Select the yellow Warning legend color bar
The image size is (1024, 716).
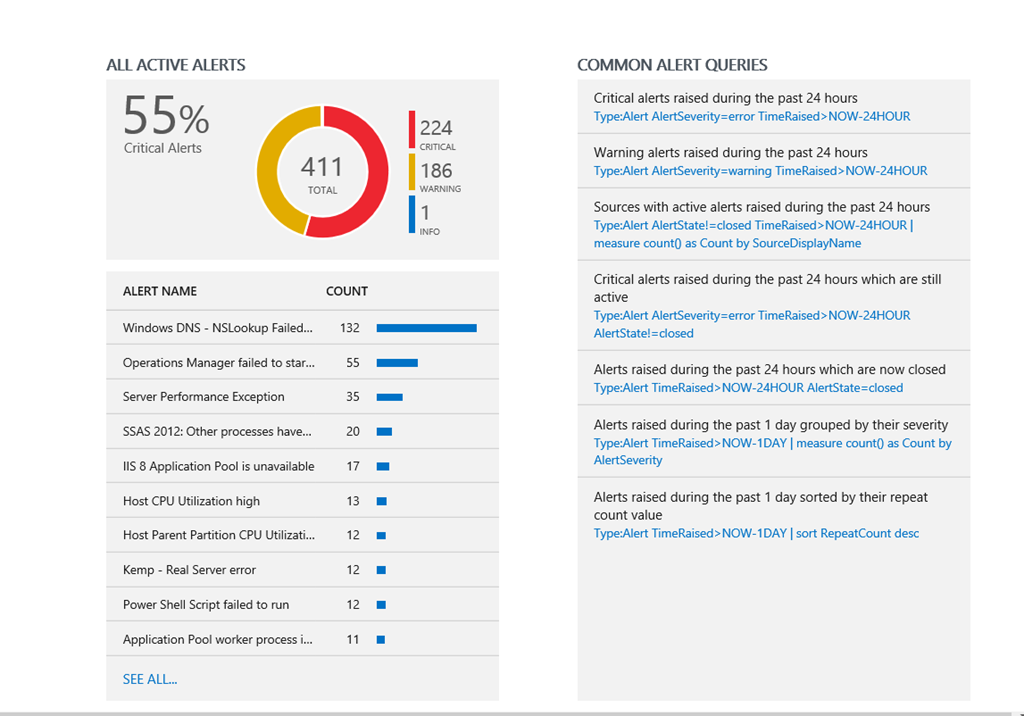click(x=411, y=172)
